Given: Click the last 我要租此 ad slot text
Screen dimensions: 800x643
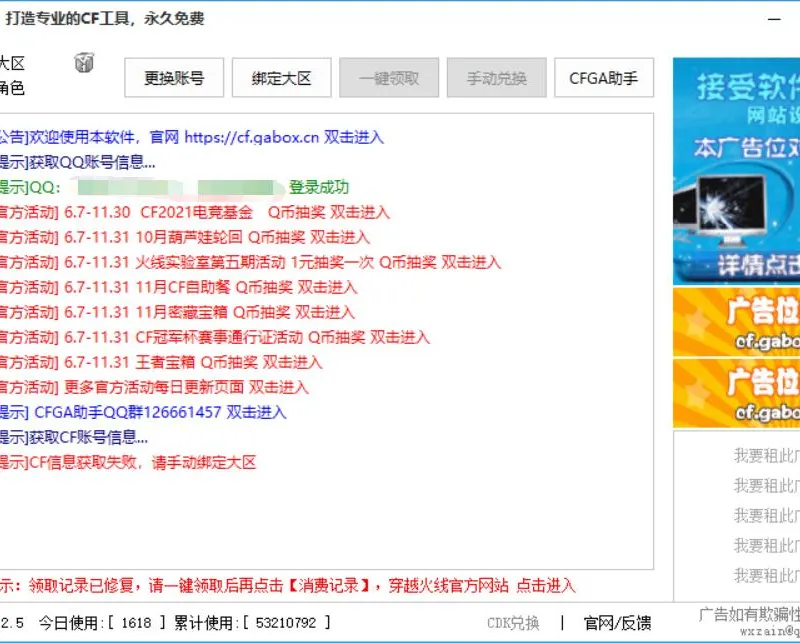Looking at the screenshot, I should coord(767,576).
